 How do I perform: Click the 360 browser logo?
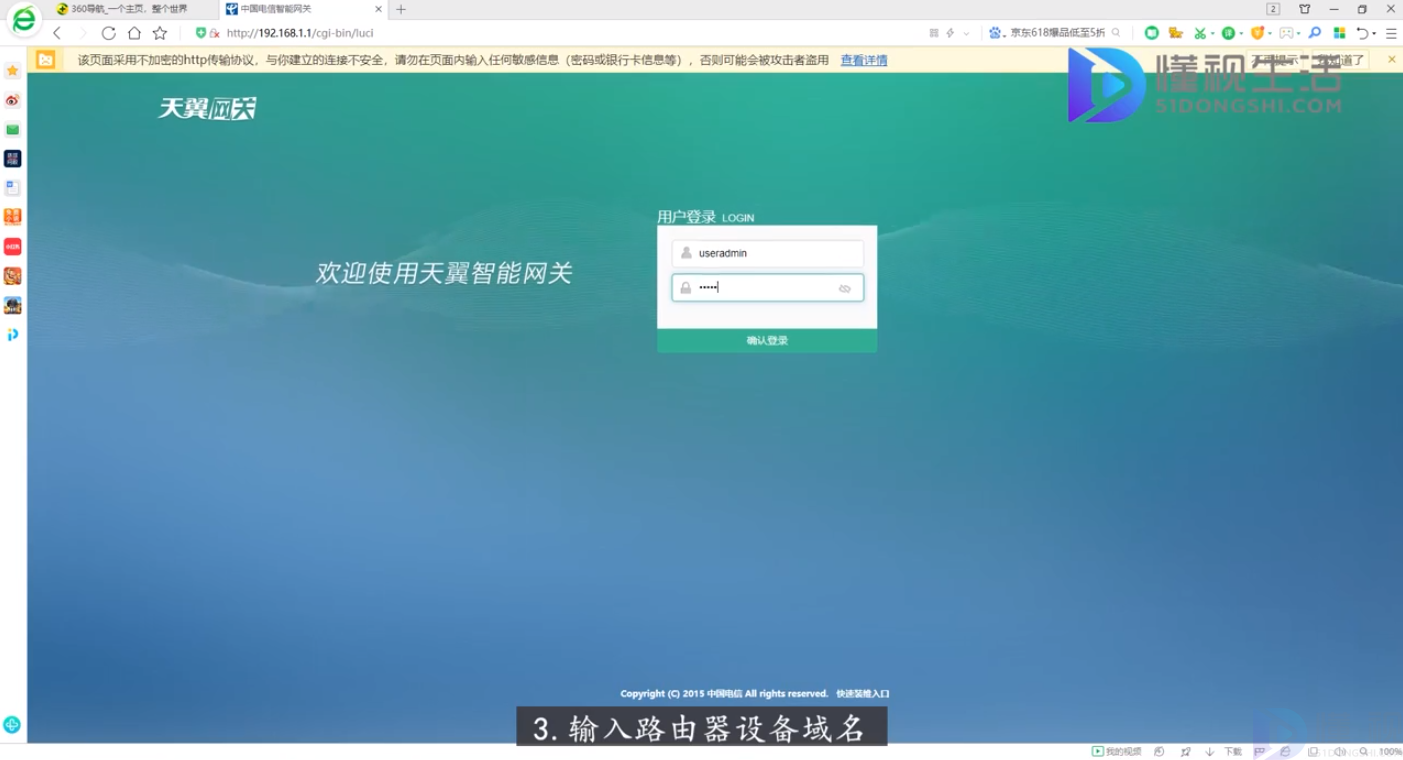click(x=22, y=20)
